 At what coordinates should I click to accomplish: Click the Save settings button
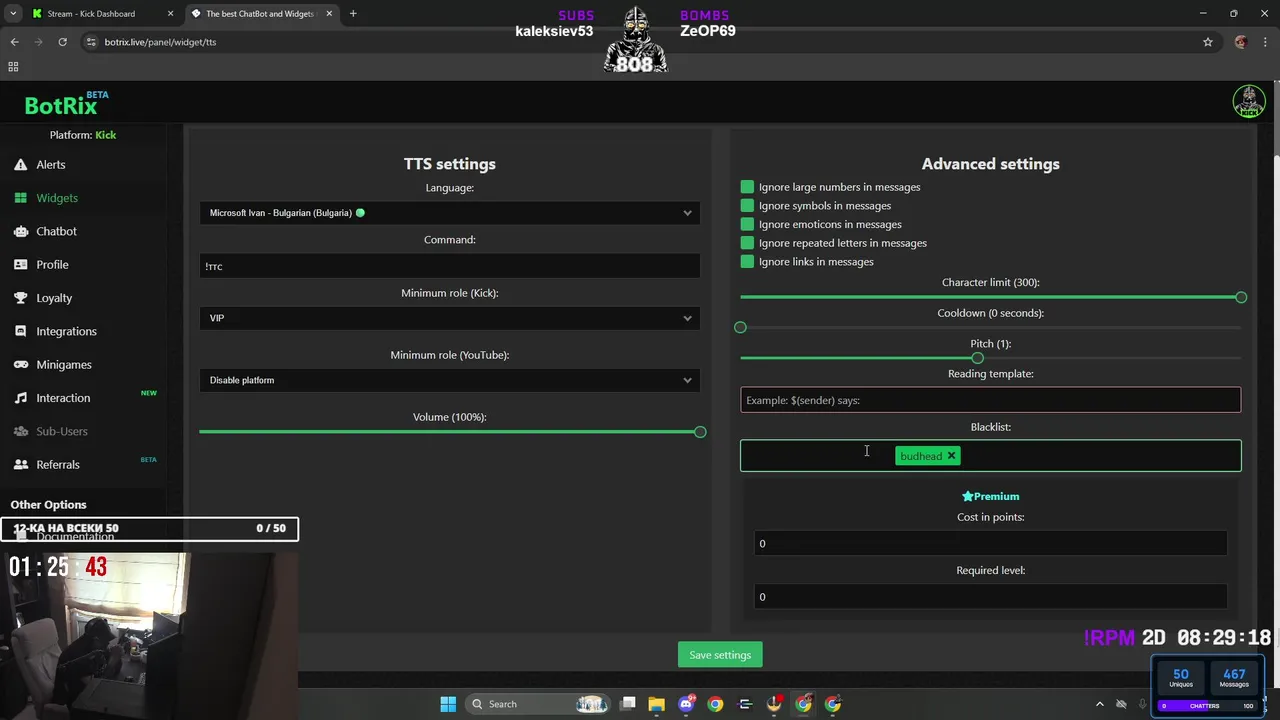click(720, 655)
